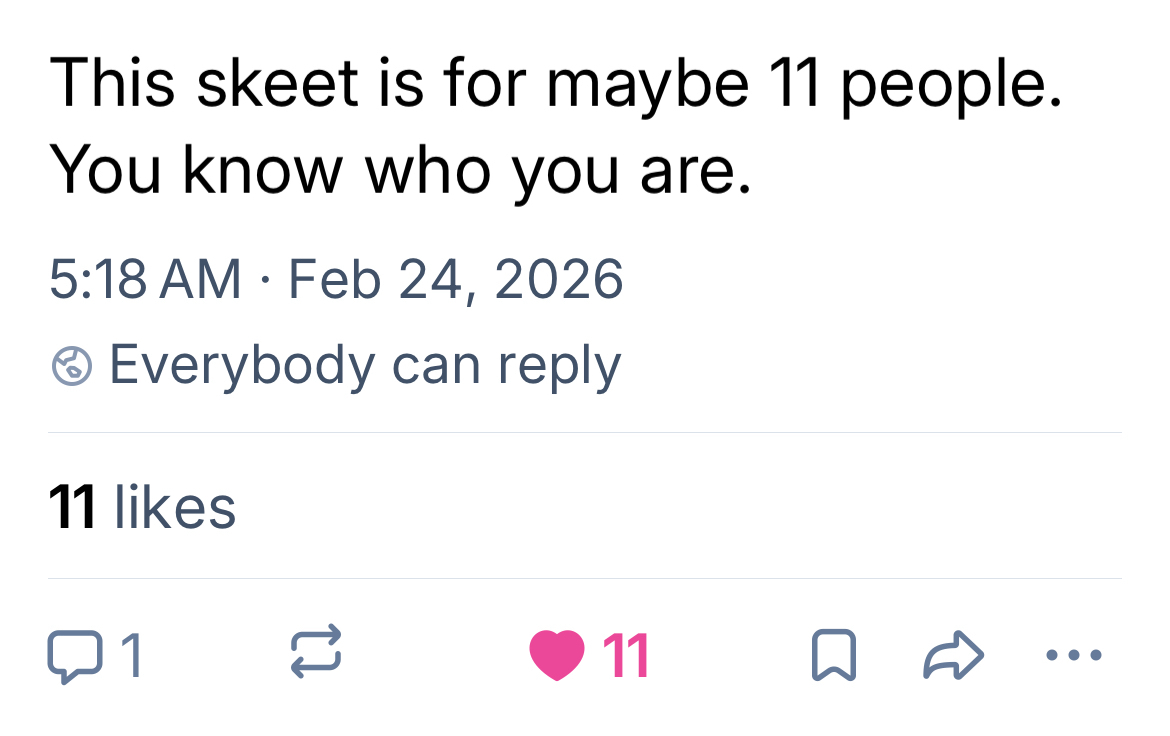1170x736 pixels.
Task: Click the word "likes" in the stats row
Action: [x=175, y=507]
